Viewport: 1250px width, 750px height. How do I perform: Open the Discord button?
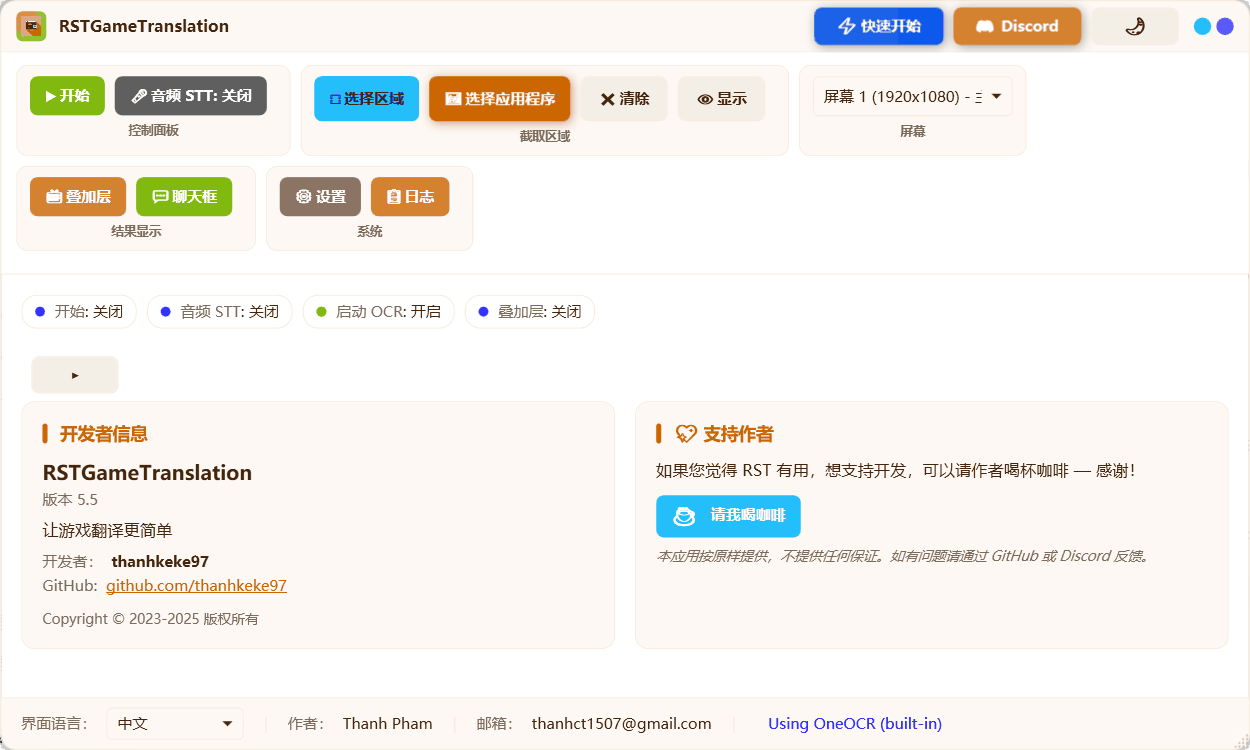tap(1017, 26)
